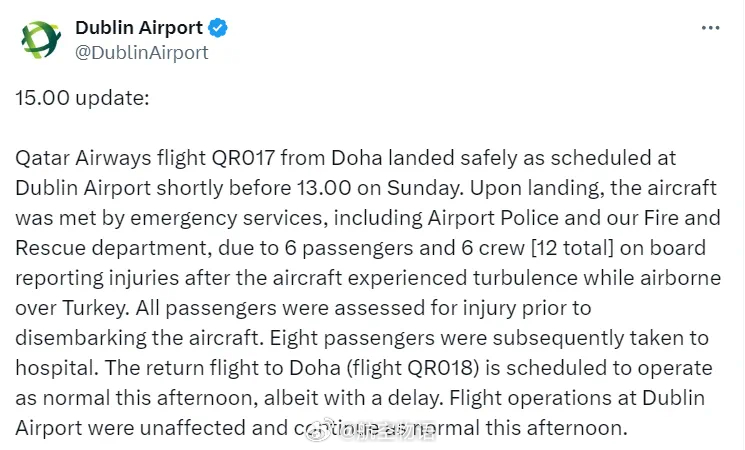
Task: Click the phrase "Eight passengers"
Action: coord(352,338)
